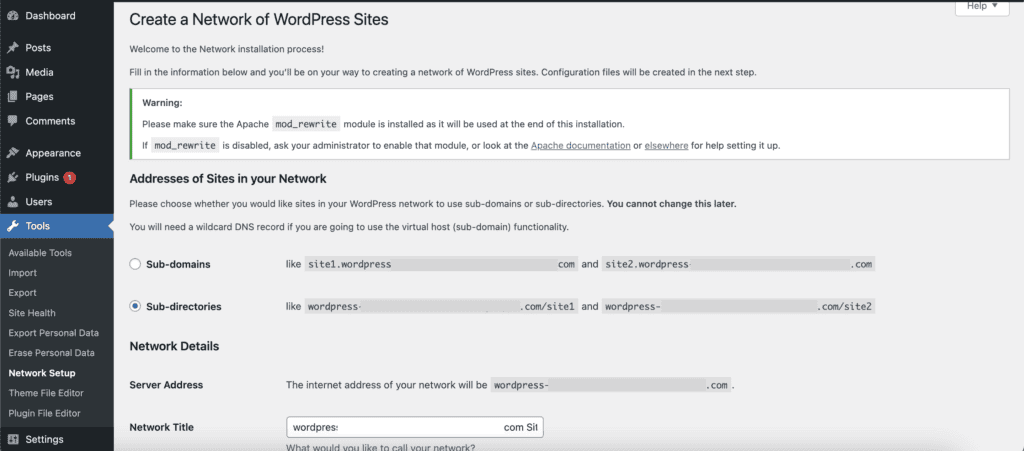Select the Sub-domains radio button
Viewport: 1024px width, 451px height.
coord(135,264)
